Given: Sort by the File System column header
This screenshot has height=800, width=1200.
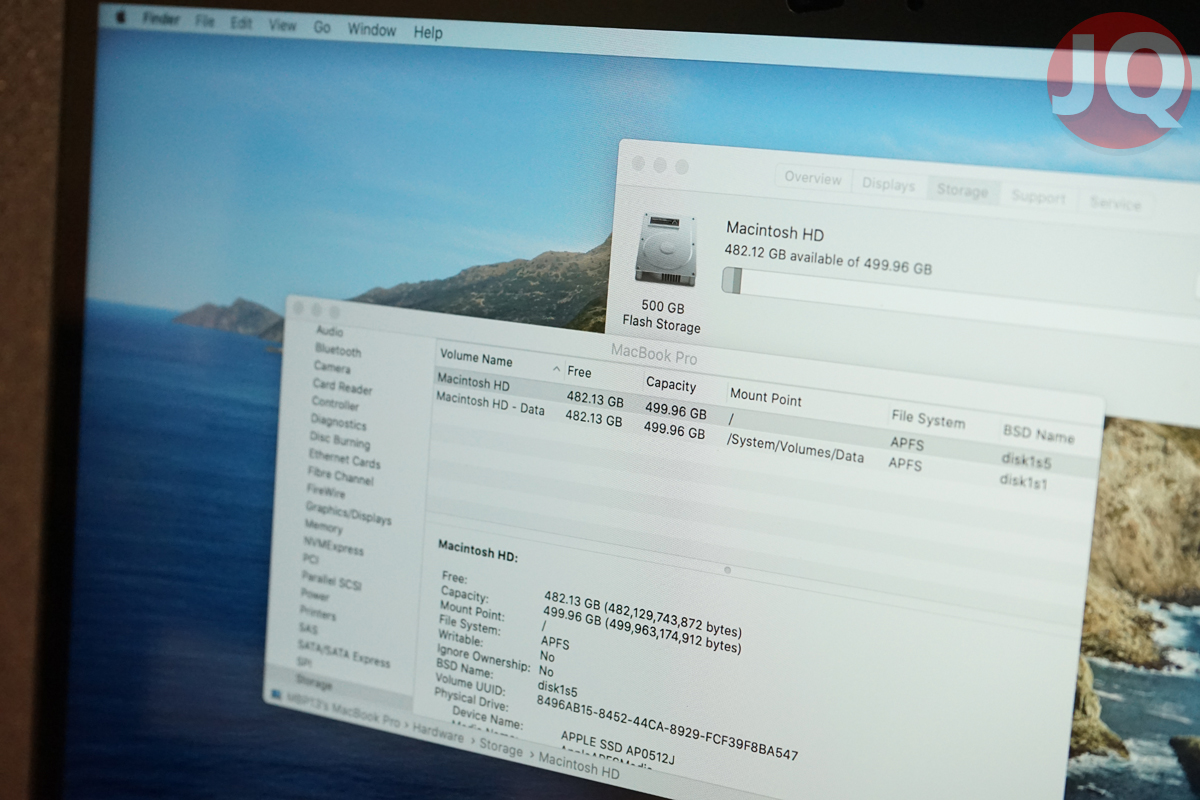Looking at the screenshot, I should coord(928,420).
